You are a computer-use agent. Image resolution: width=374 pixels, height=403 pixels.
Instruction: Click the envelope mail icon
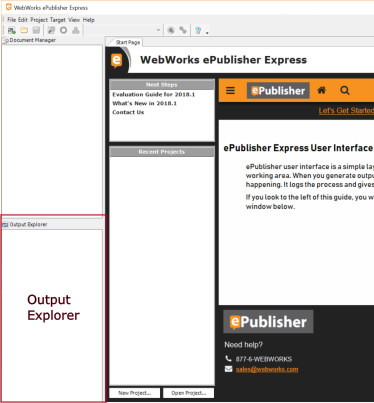[x=228, y=369]
